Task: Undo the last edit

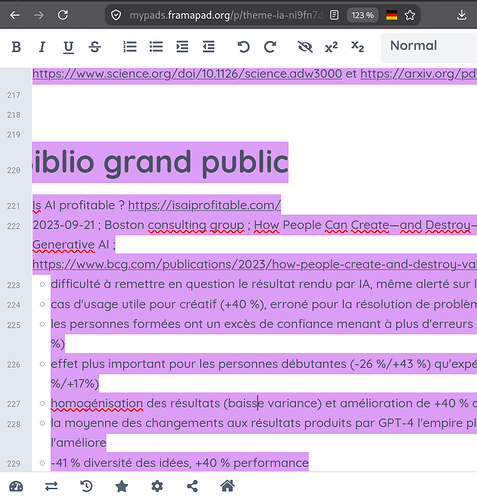Action: pos(244,47)
